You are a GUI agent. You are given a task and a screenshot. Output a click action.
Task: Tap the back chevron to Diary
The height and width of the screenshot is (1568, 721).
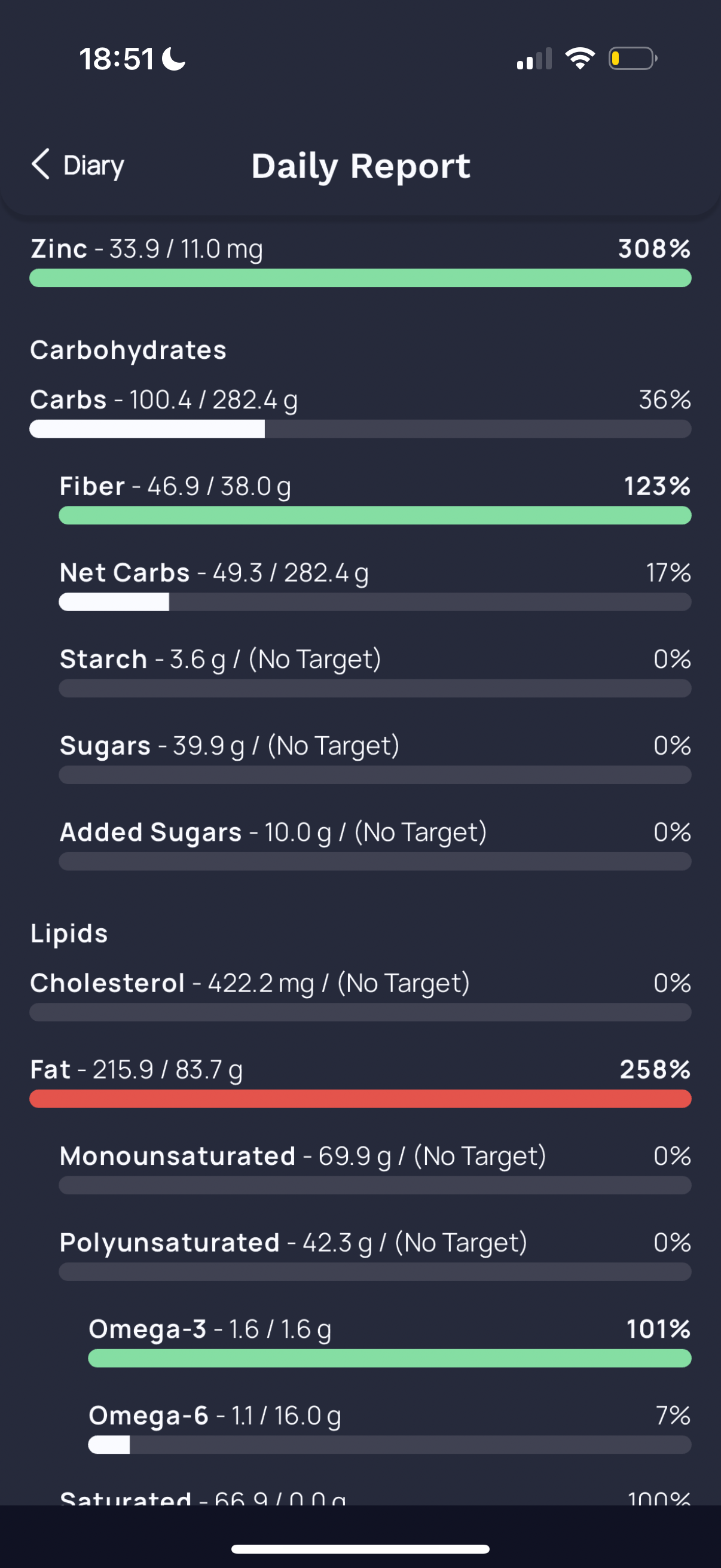click(x=41, y=164)
